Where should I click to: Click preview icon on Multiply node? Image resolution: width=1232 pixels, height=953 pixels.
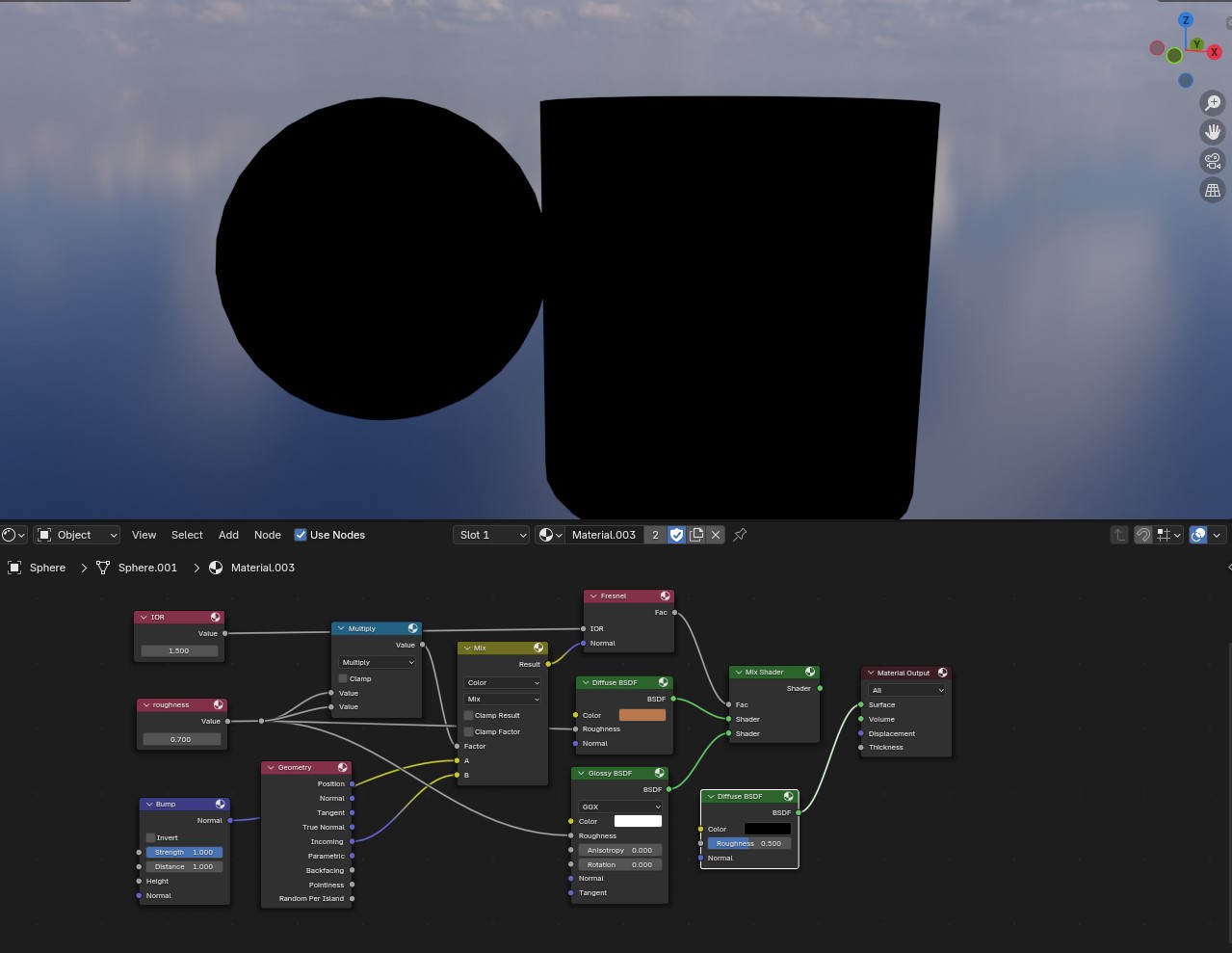click(412, 628)
